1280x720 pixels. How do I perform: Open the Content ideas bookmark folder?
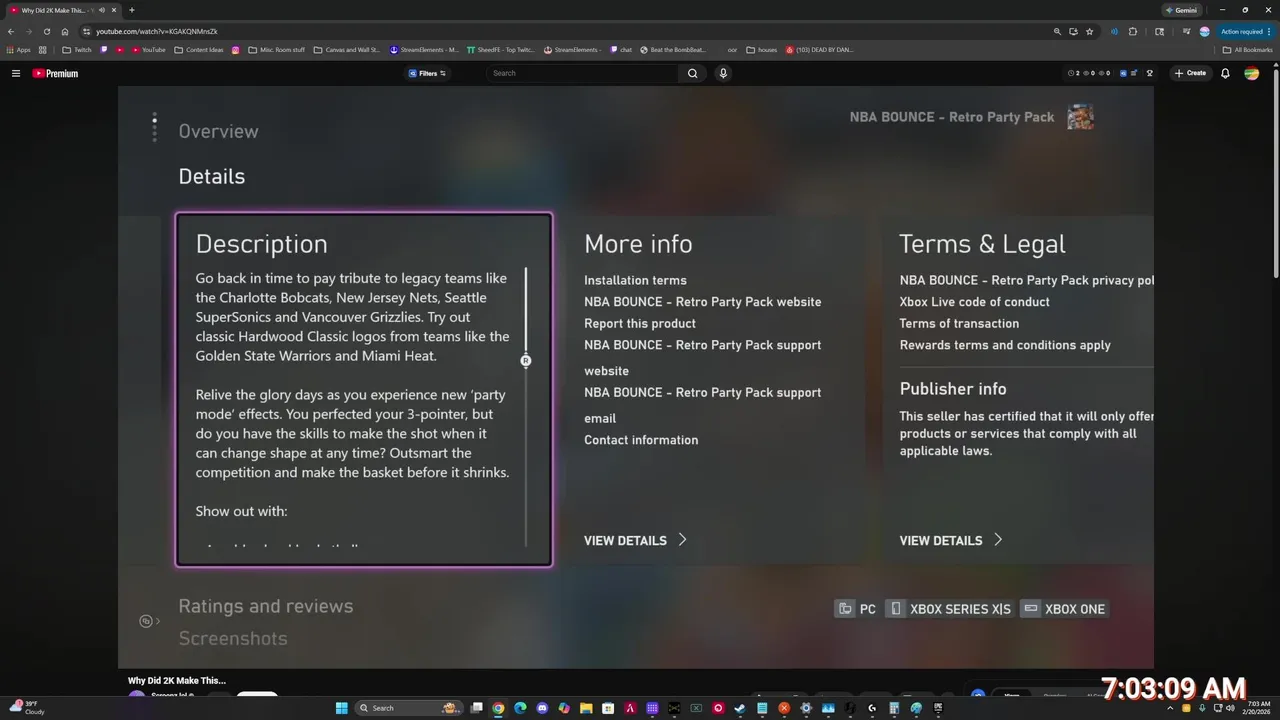[x=199, y=49]
